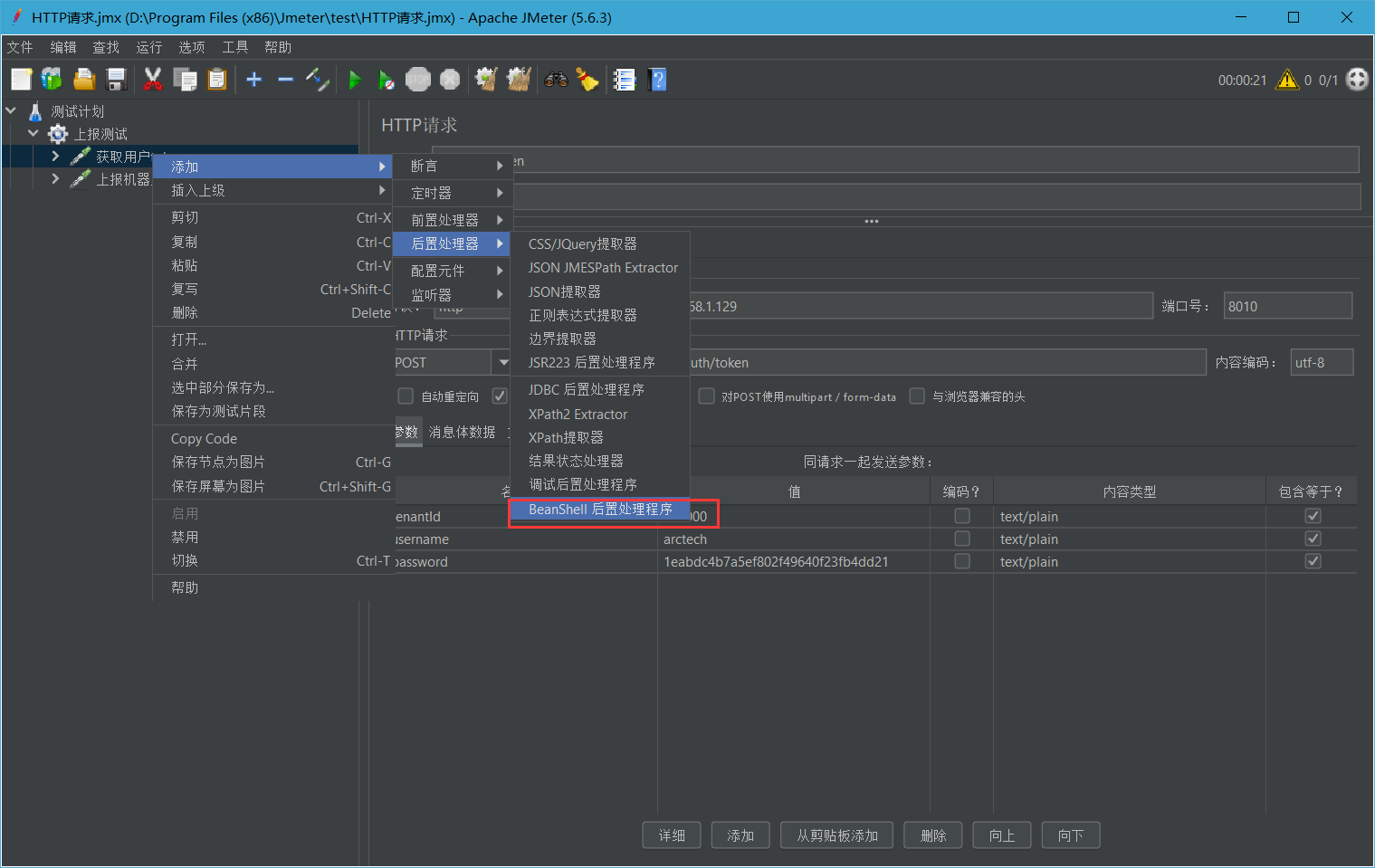Choose 正则表达式提取器 from submenu

600,315
